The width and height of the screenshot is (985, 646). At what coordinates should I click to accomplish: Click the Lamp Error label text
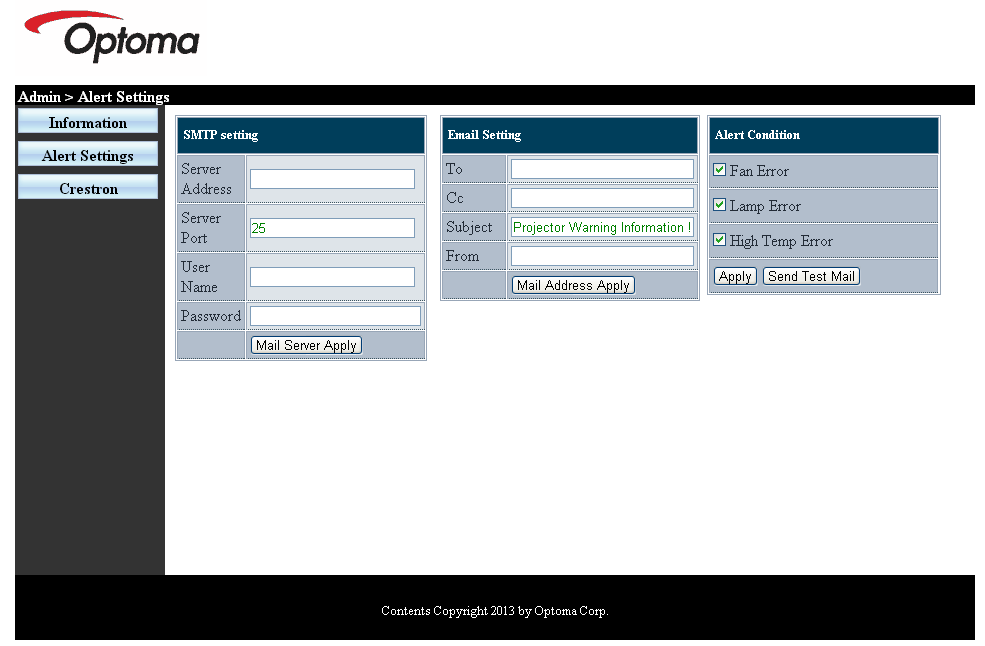click(x=765, y=206)
